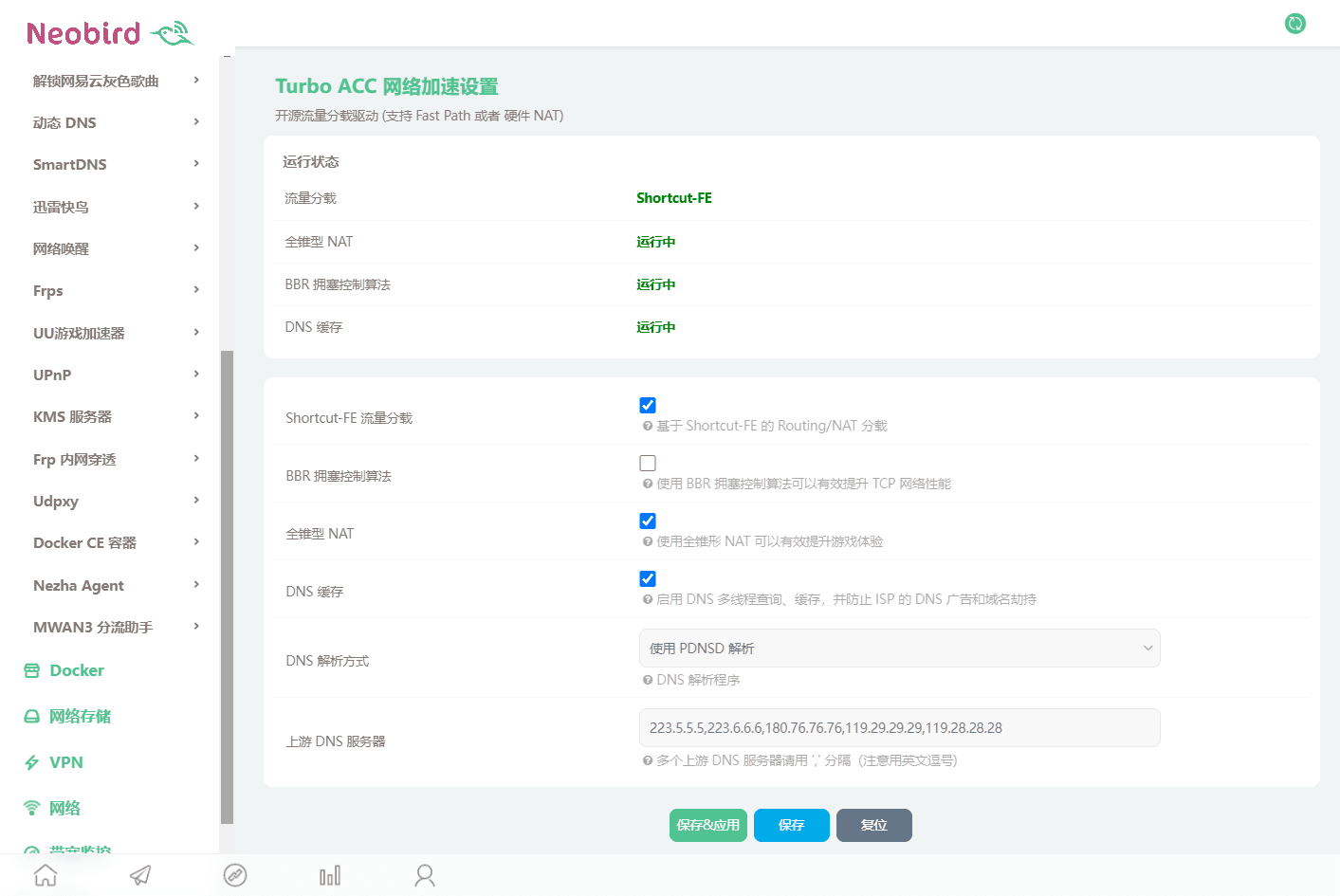Expand 动态 DNS chevron

point(196,121)
